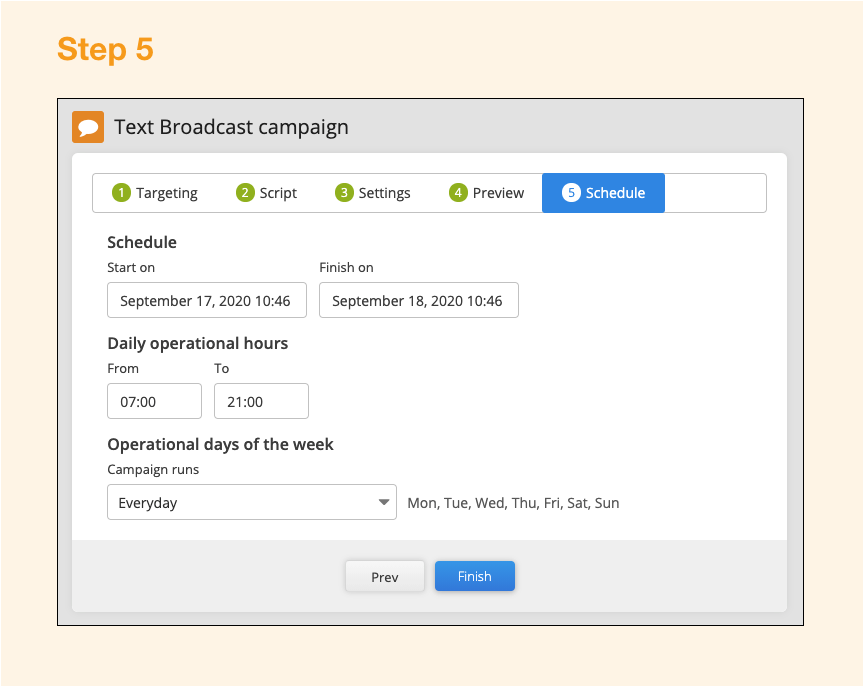Click the Start on date field
The width and height of the screenshot is (864, 687).
(207, 300)
